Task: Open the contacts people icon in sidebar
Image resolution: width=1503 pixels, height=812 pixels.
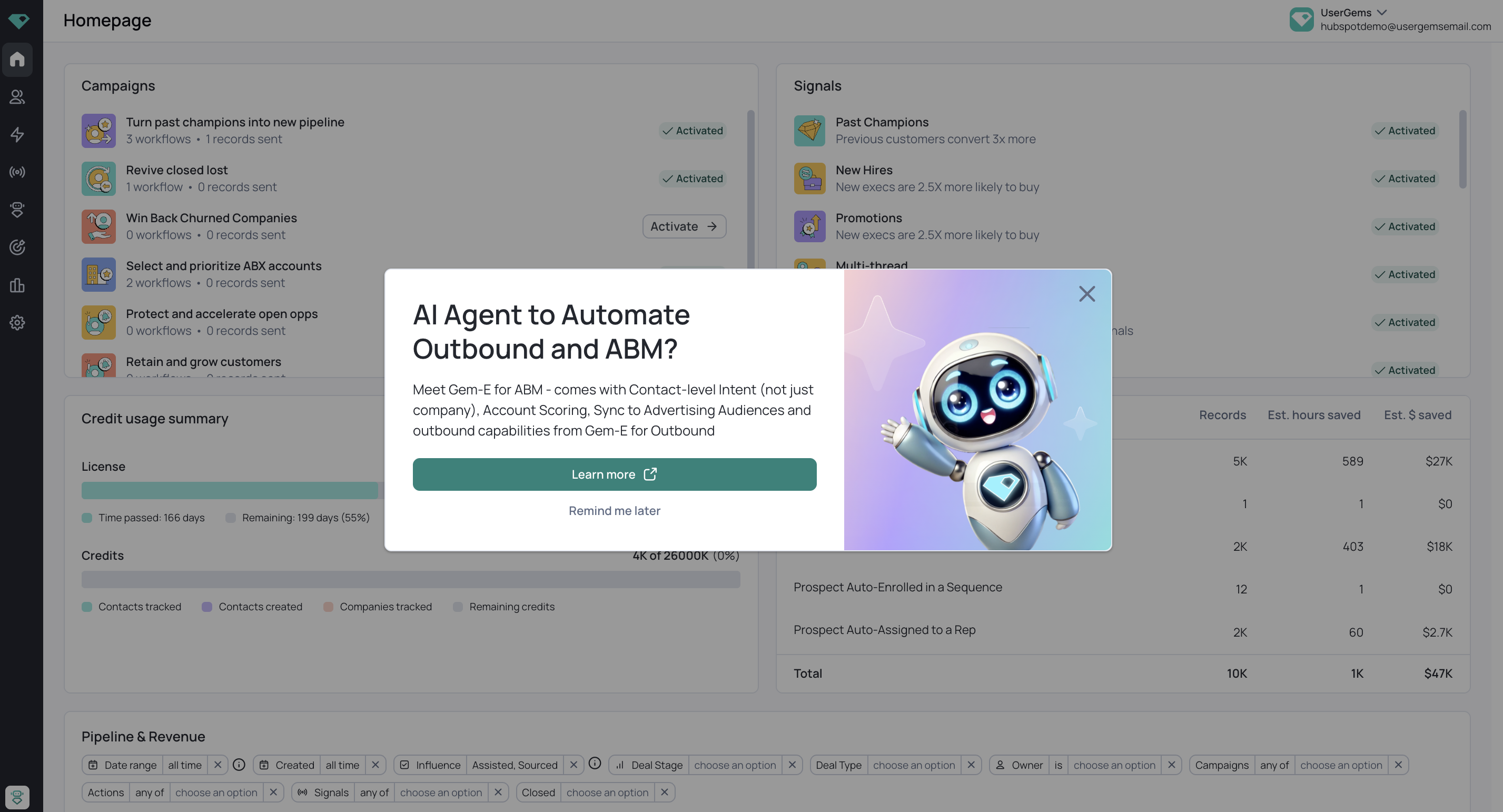Action: pos(17,97)
